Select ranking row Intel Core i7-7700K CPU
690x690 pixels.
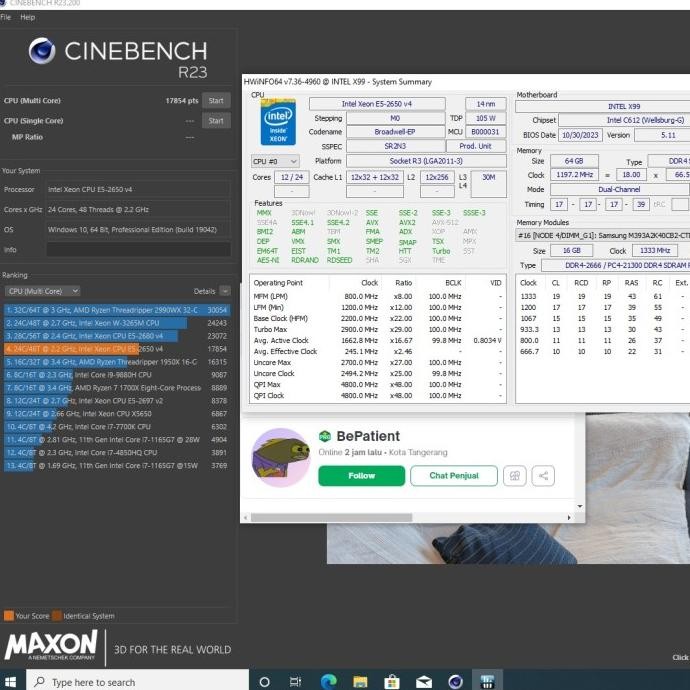point(117,427)
